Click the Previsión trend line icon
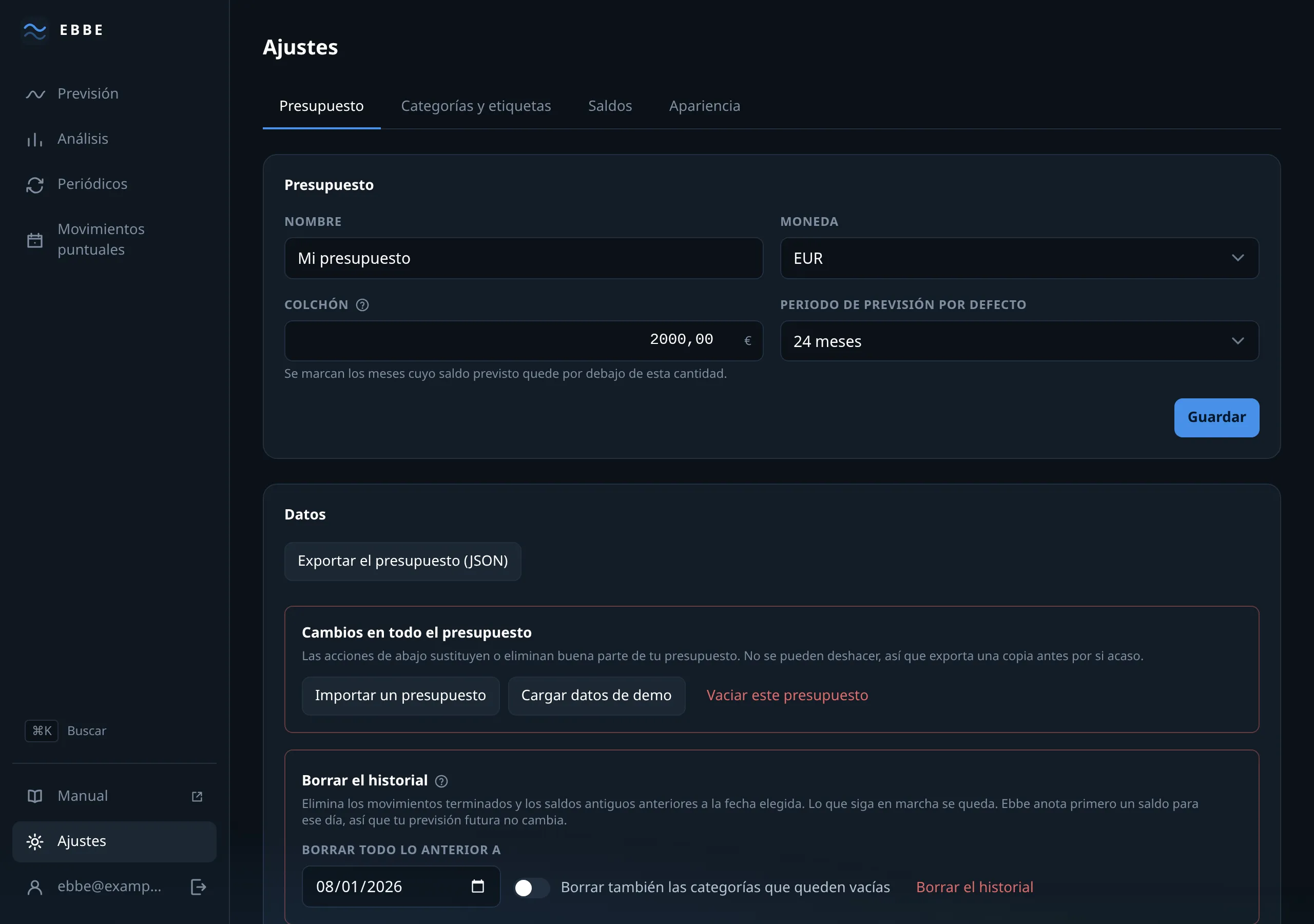This screenshot has width=1314, height=924. coord(35,94)
